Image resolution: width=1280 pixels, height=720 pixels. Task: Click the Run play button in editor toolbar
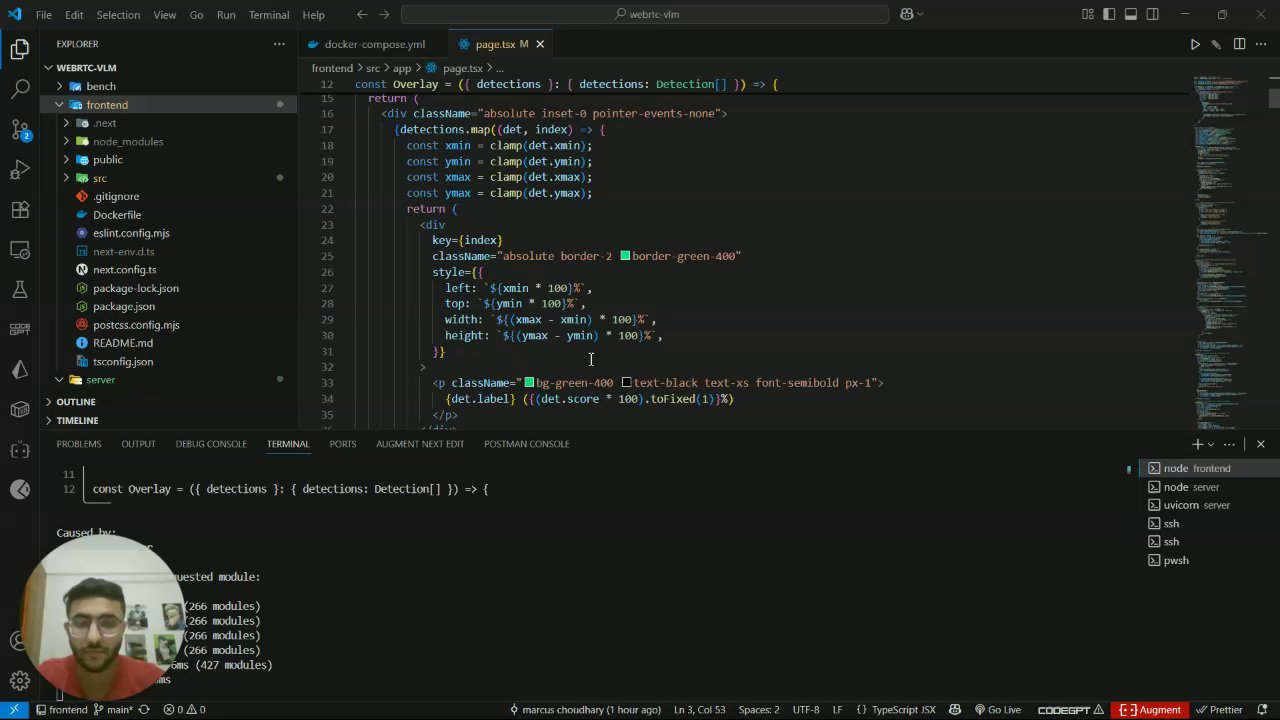[x=1195, y=44]
